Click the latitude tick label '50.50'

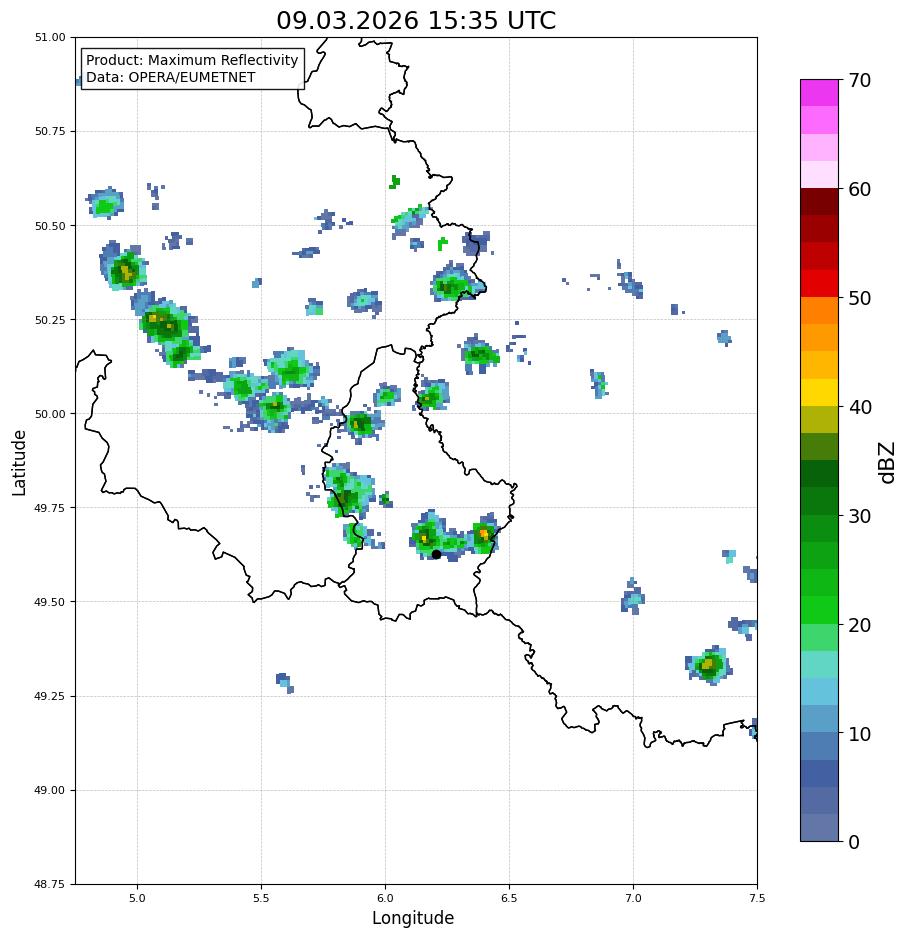50,226
